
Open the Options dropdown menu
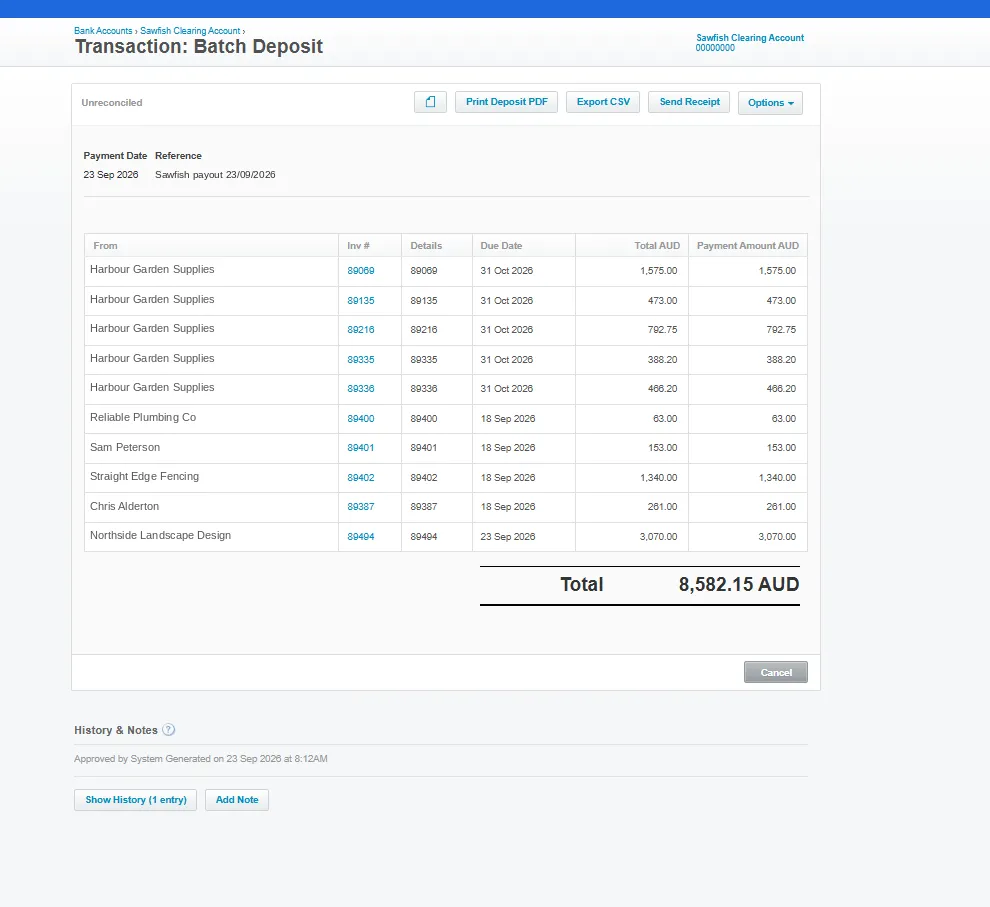(770, 103)
